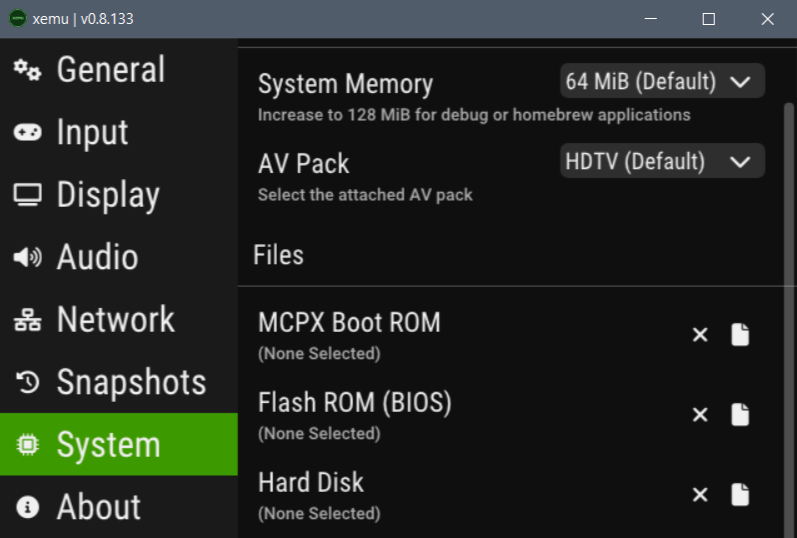Click the xemu logo in title bar
797x538 pixels.
pyautogui.click(x=18, y=18)
